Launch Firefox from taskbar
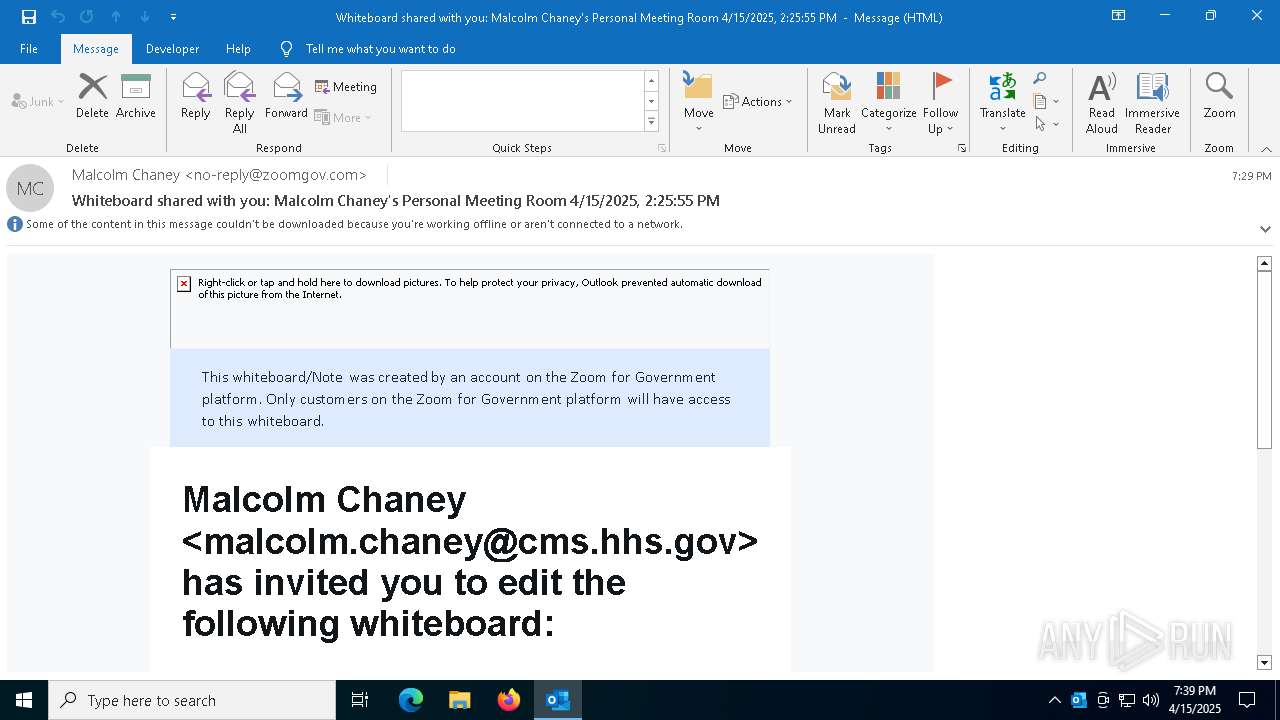The height and width of the screenshot is (720, 1280). (x=509, y=700)
